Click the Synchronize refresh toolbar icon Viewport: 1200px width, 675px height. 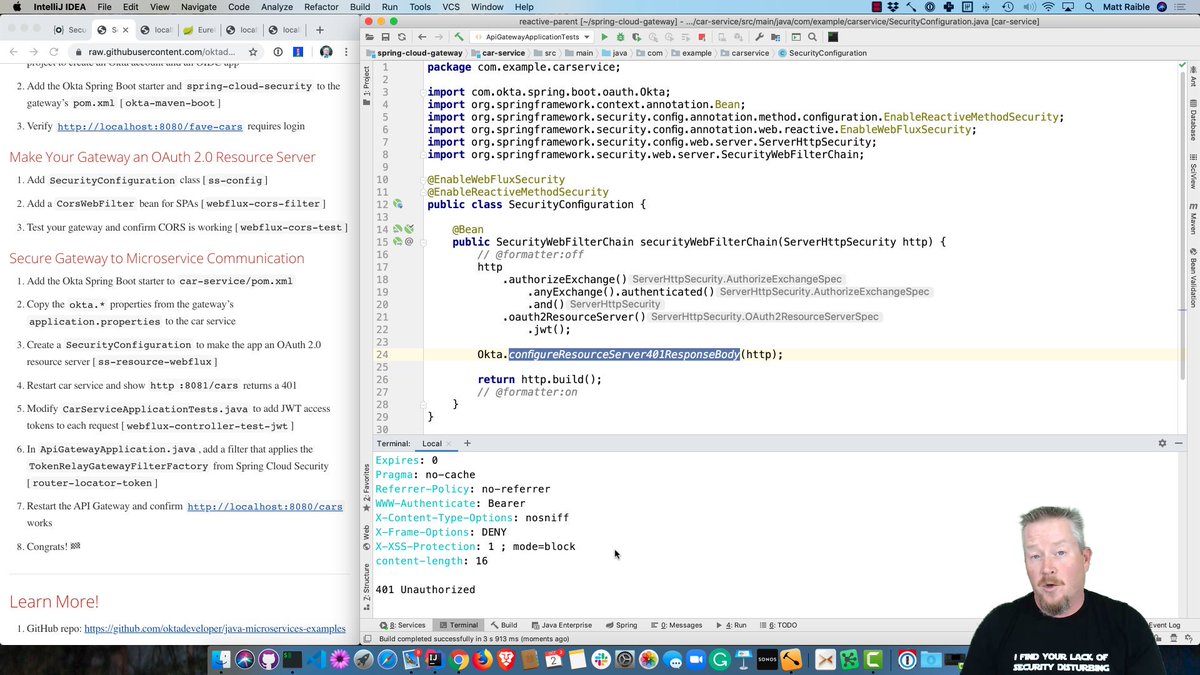pyautogui.click(x=402, y=37)
